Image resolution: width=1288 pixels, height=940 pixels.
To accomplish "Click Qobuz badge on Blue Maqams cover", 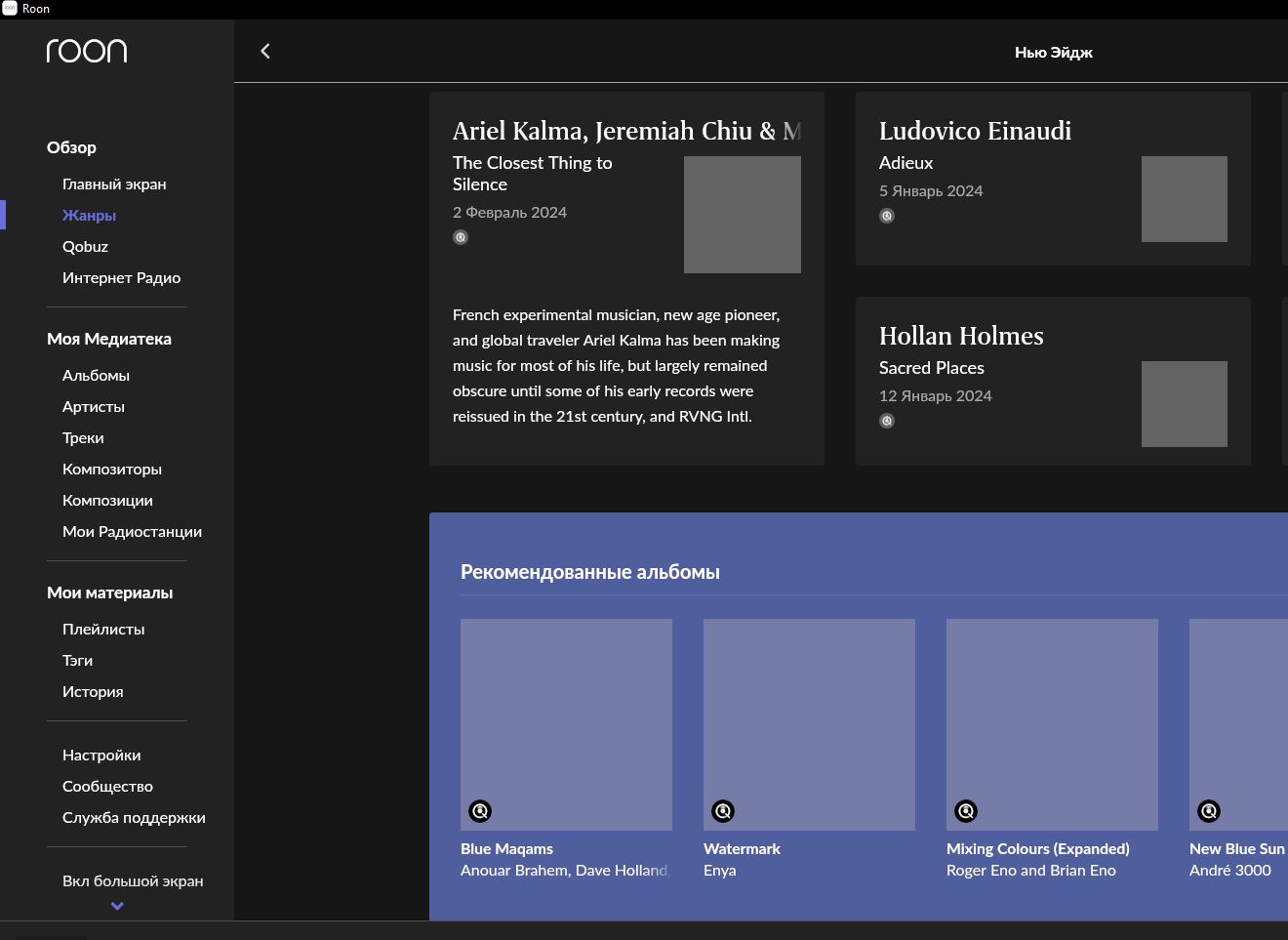I will pos(480,811).
